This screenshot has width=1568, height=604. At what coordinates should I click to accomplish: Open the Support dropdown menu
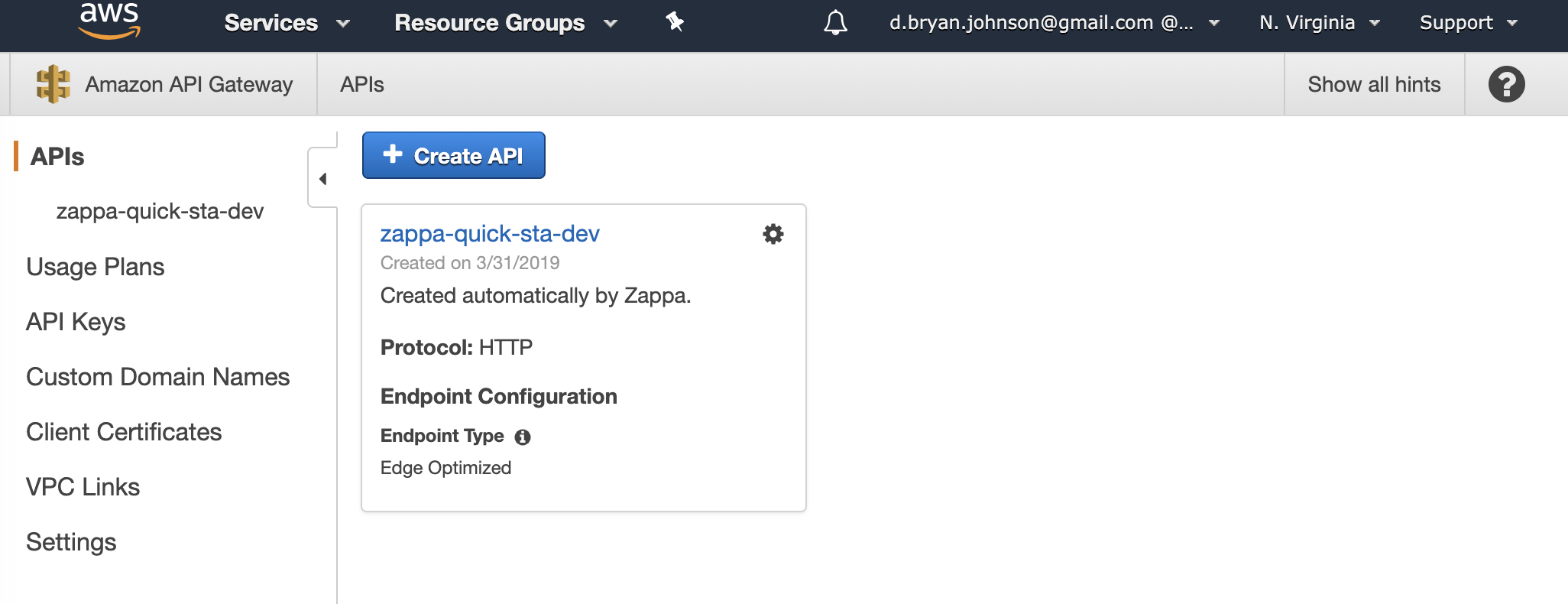[x=1468, y=23]
